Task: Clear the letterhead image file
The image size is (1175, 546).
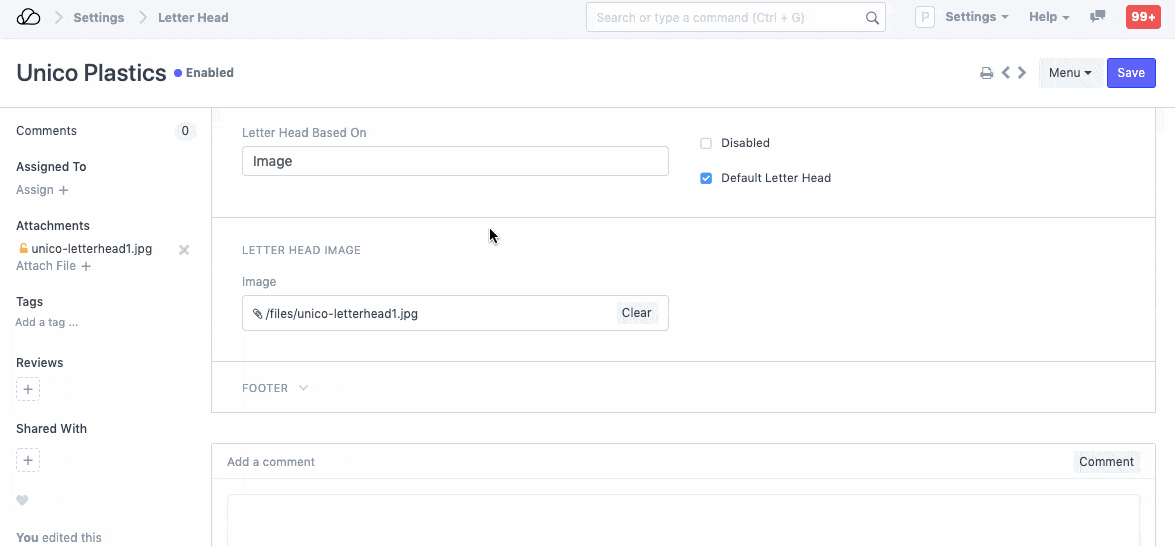Action: 636,313
